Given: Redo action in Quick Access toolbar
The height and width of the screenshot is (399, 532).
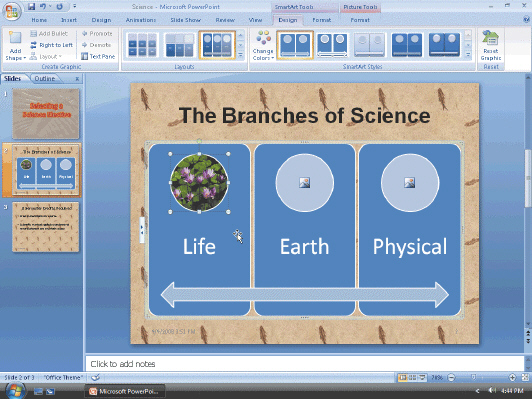Looking at the screenshot, I should (59, 6).
